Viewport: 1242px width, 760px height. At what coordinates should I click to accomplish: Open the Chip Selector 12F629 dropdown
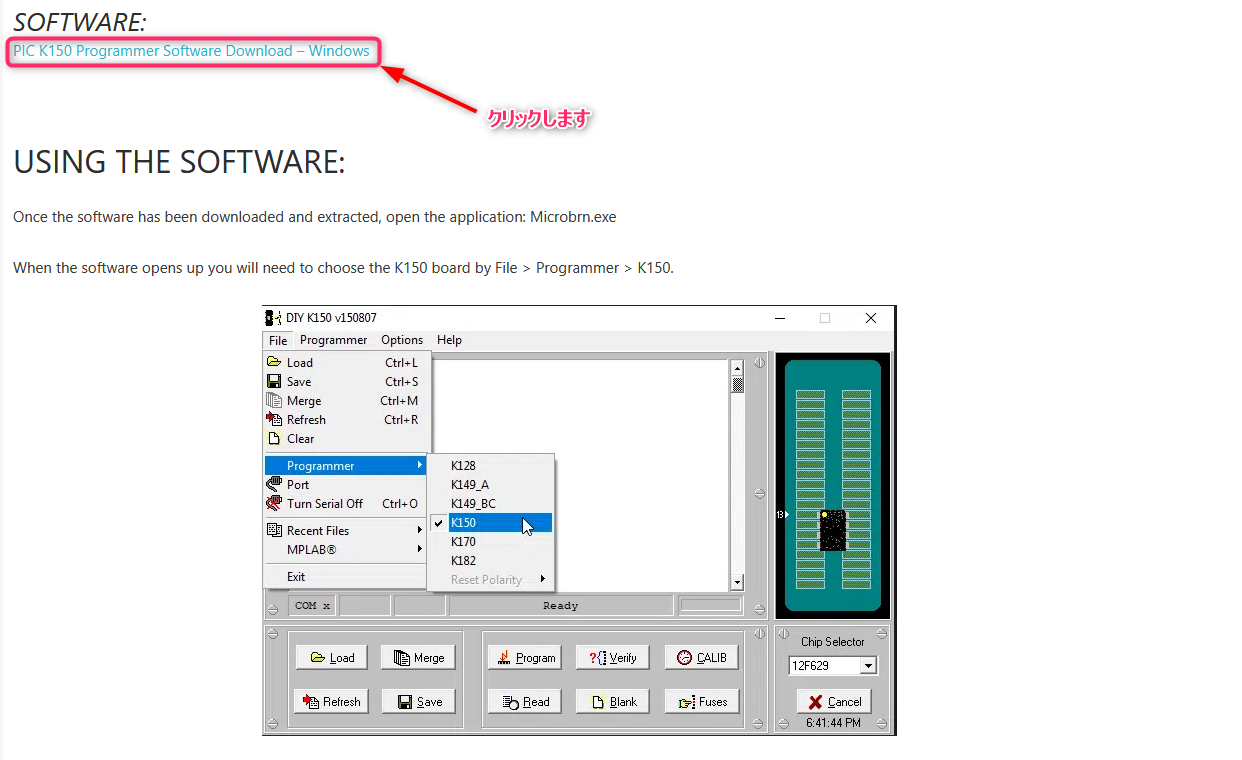(x=868, y=666)
